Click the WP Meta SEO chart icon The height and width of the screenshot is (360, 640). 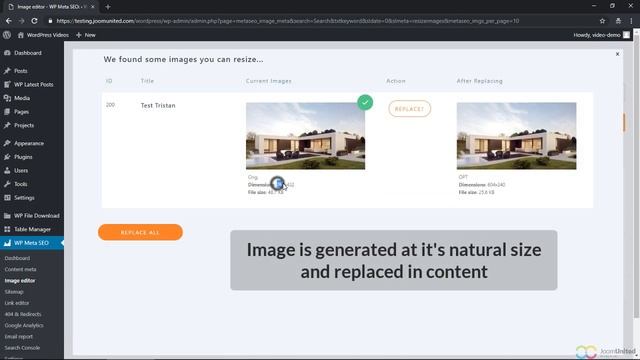click(x=7, y=243)
